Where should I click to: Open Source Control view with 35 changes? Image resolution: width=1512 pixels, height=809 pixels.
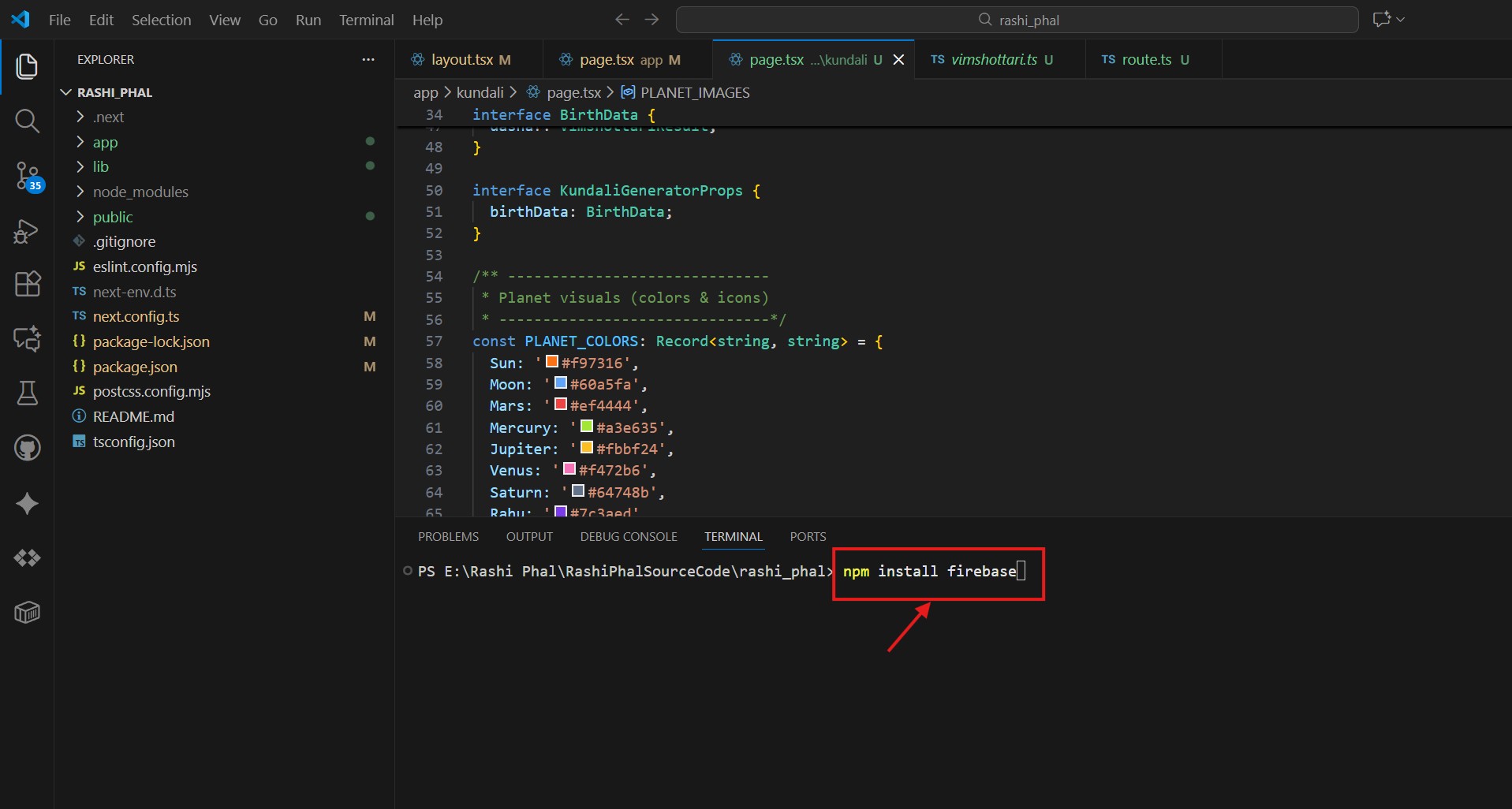pyautogui.click(x=27, y=176)
